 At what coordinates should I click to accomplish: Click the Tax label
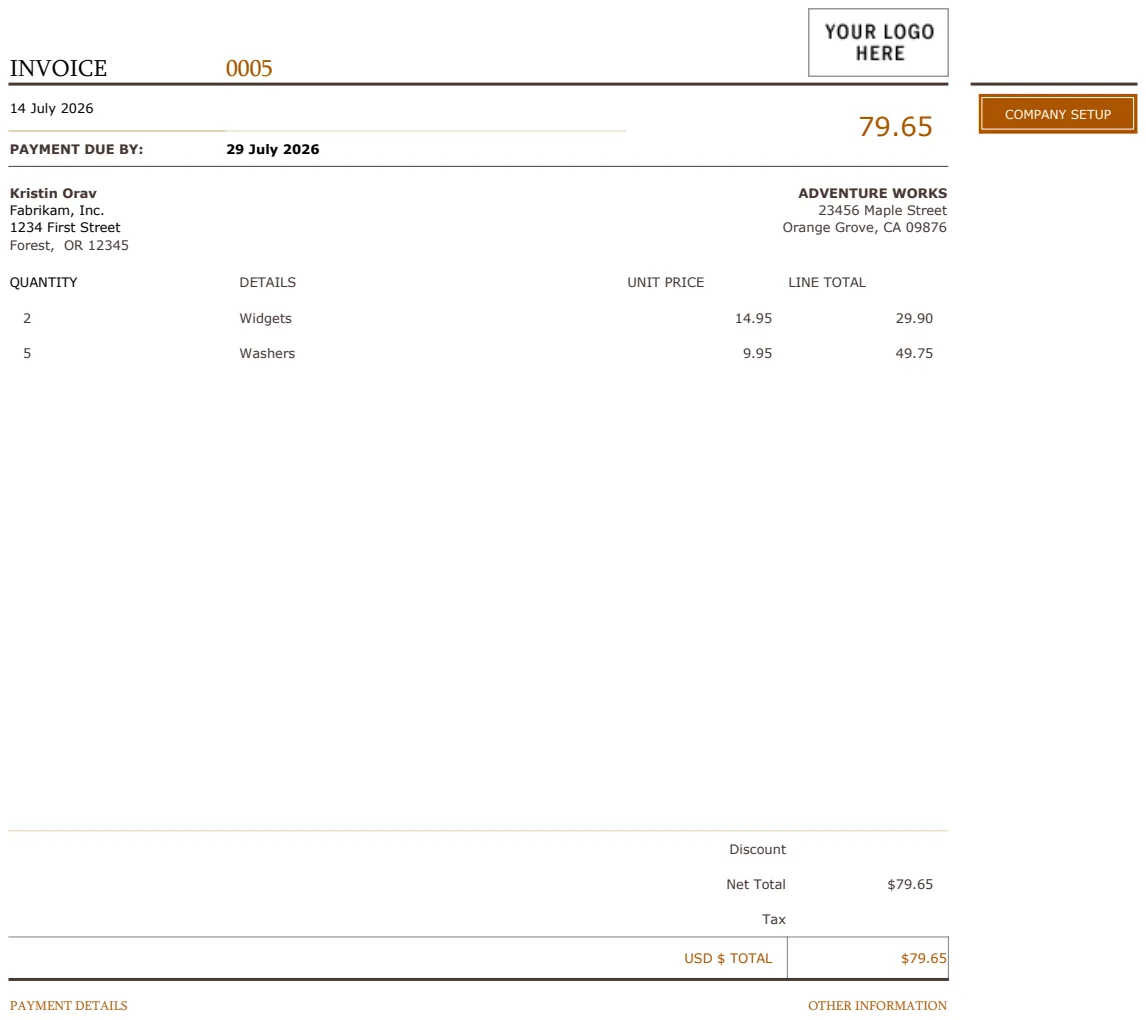point(773,919)
